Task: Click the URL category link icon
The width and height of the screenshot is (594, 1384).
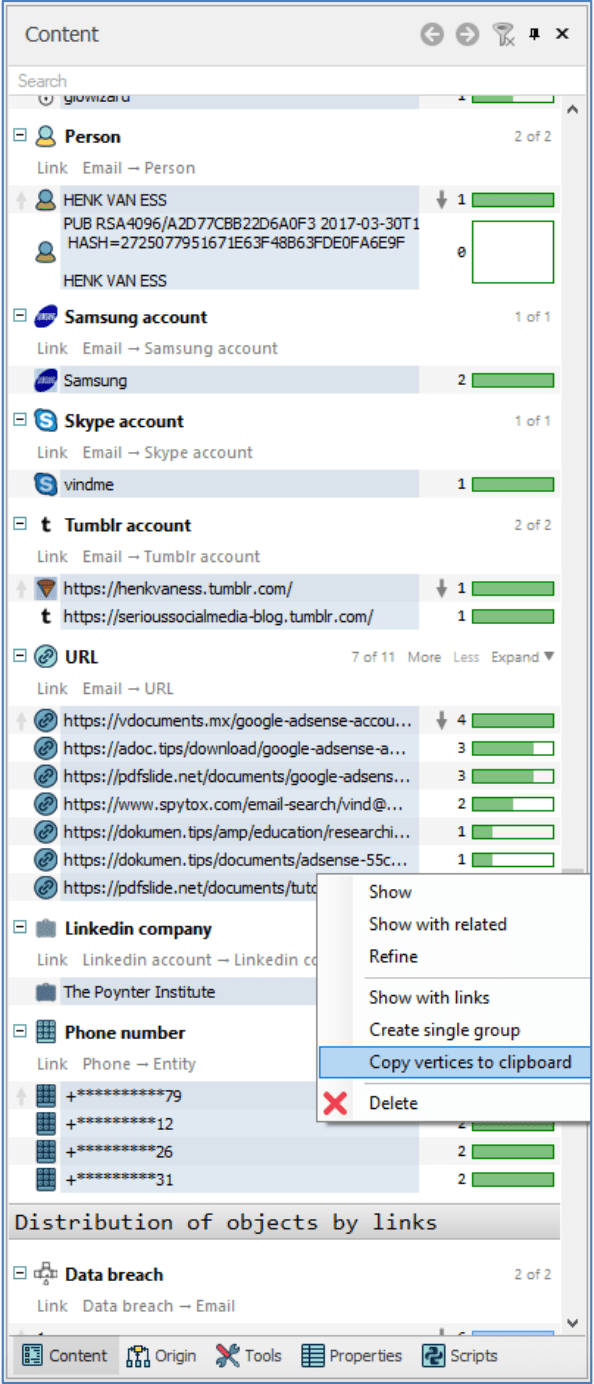Action: [x=45, y=657]
